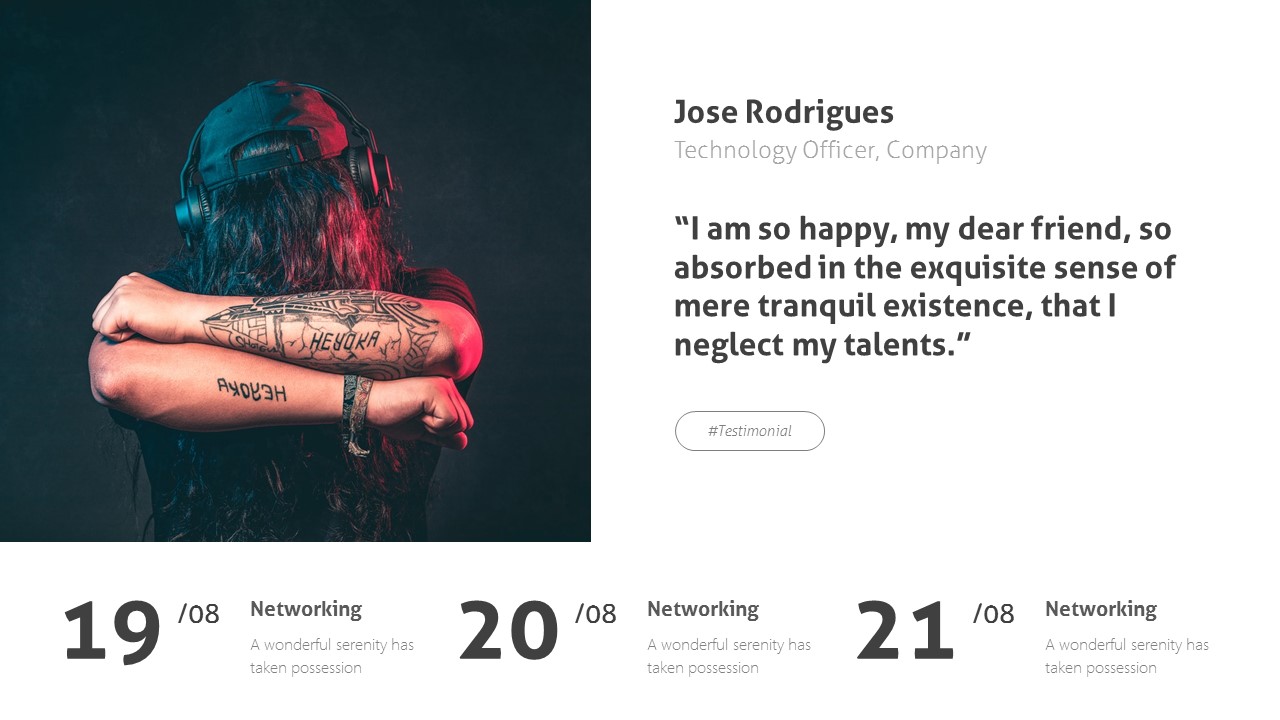This screenshot has height=720, width=1280.
Task: Click the serenity description under third Networking
Action: click(x=1127, y=656)
